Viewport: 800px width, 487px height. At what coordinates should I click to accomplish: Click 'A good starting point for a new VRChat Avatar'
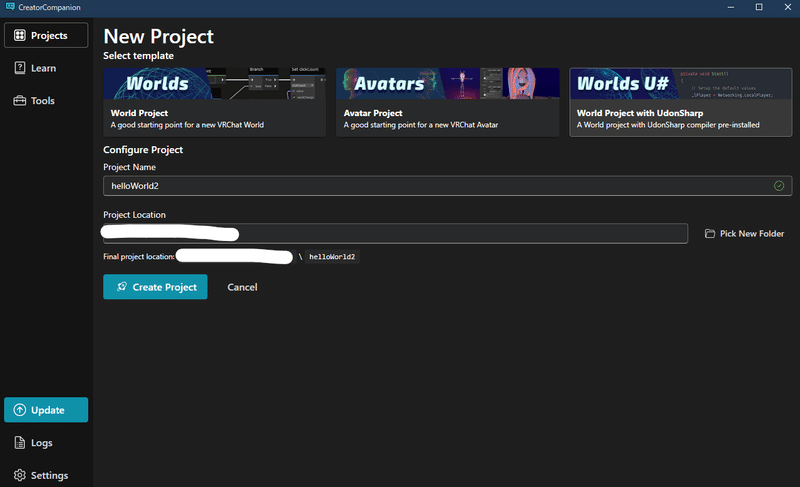[420, 125]
